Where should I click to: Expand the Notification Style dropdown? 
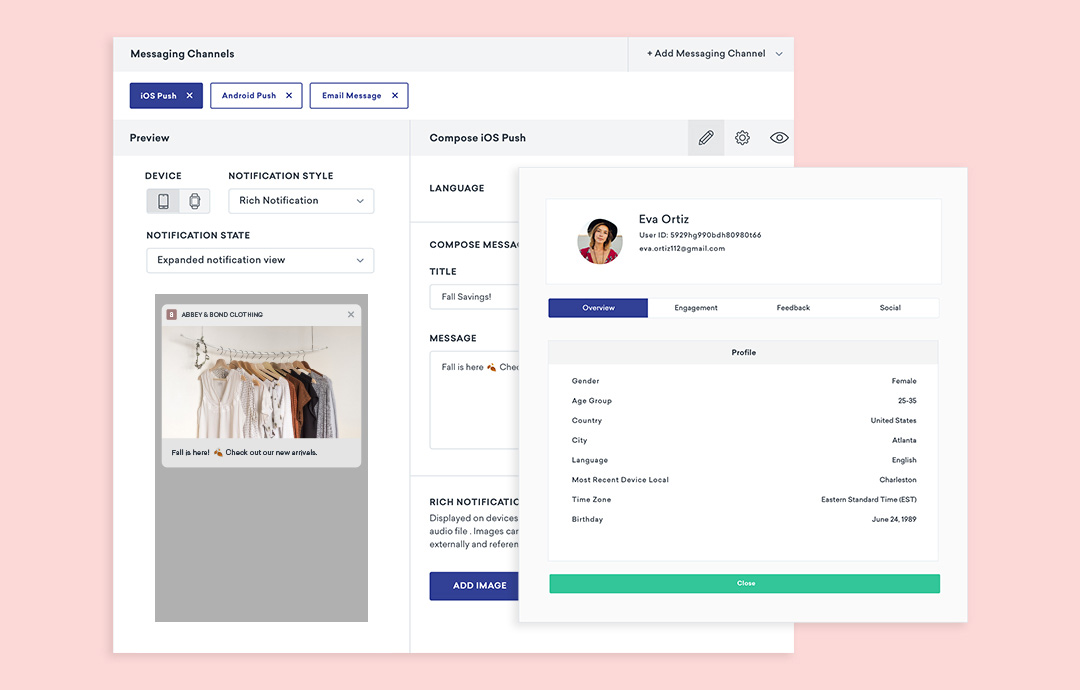301,201
